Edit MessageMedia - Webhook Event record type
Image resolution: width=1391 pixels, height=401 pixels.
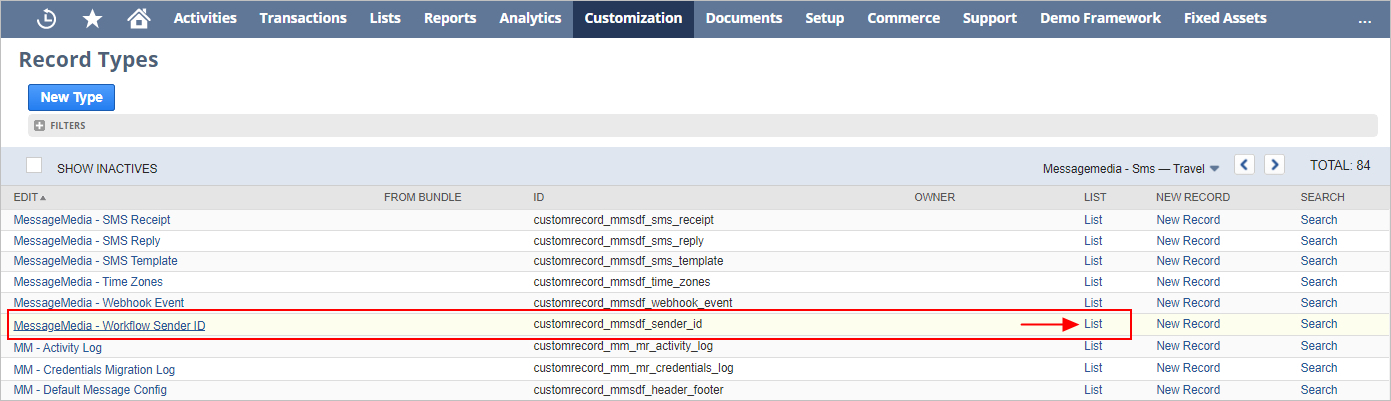click(99, 303)
